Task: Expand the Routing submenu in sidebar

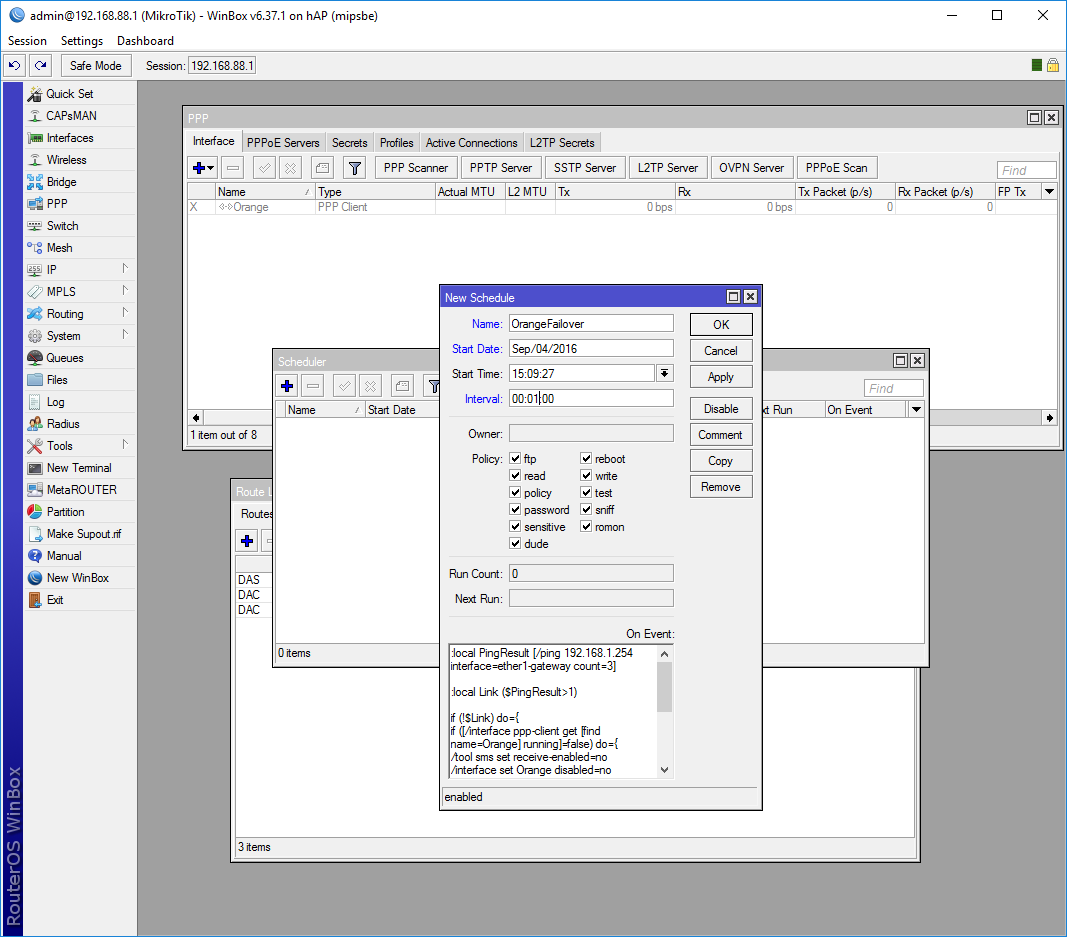Action: pos(125,313)
